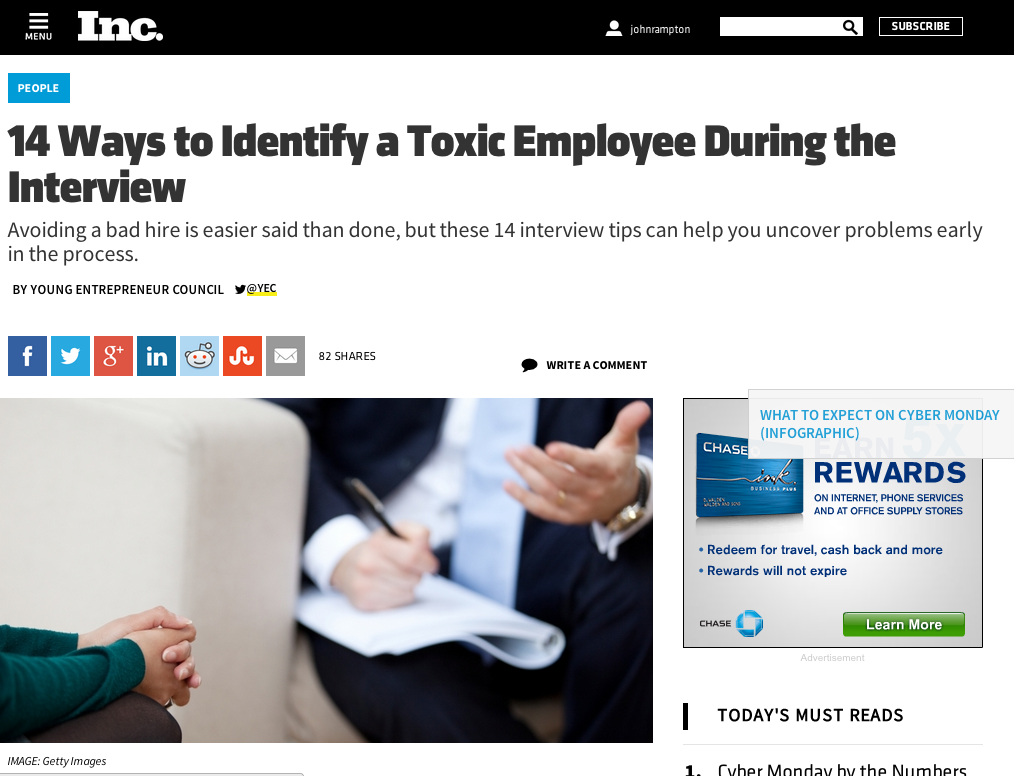Share article on Reddit
Screen dimensions: 1014x776
pyautogui.click(x=199, y=356)
